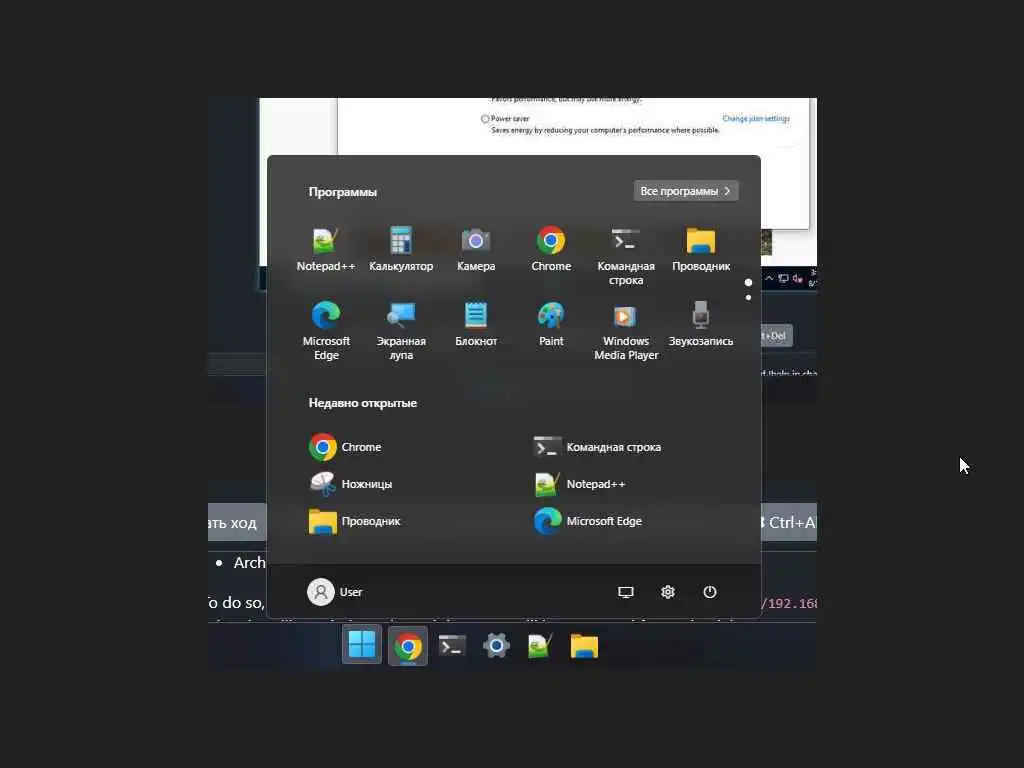Image resolution: width=1024 pixels, height=768 pixels.
Task: Go to second page dot of the Программы grid
Action: (x=748, y=298)
